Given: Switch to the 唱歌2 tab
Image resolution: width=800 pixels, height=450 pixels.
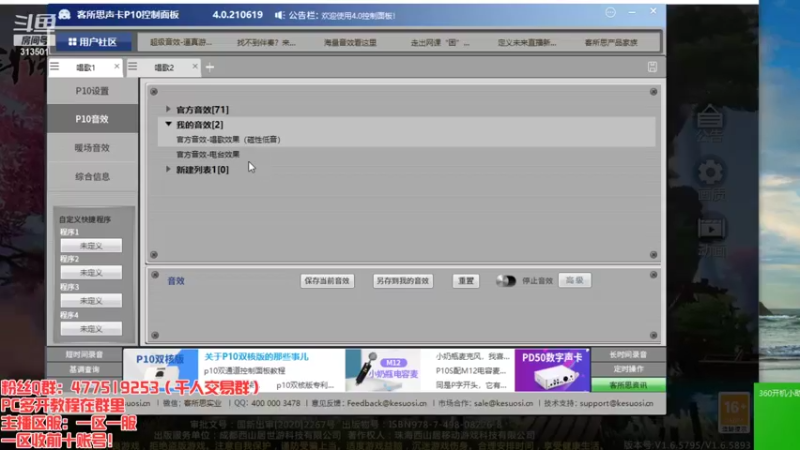Looking at the screenshot, I should pyautogui.click(x=164, y=67).
